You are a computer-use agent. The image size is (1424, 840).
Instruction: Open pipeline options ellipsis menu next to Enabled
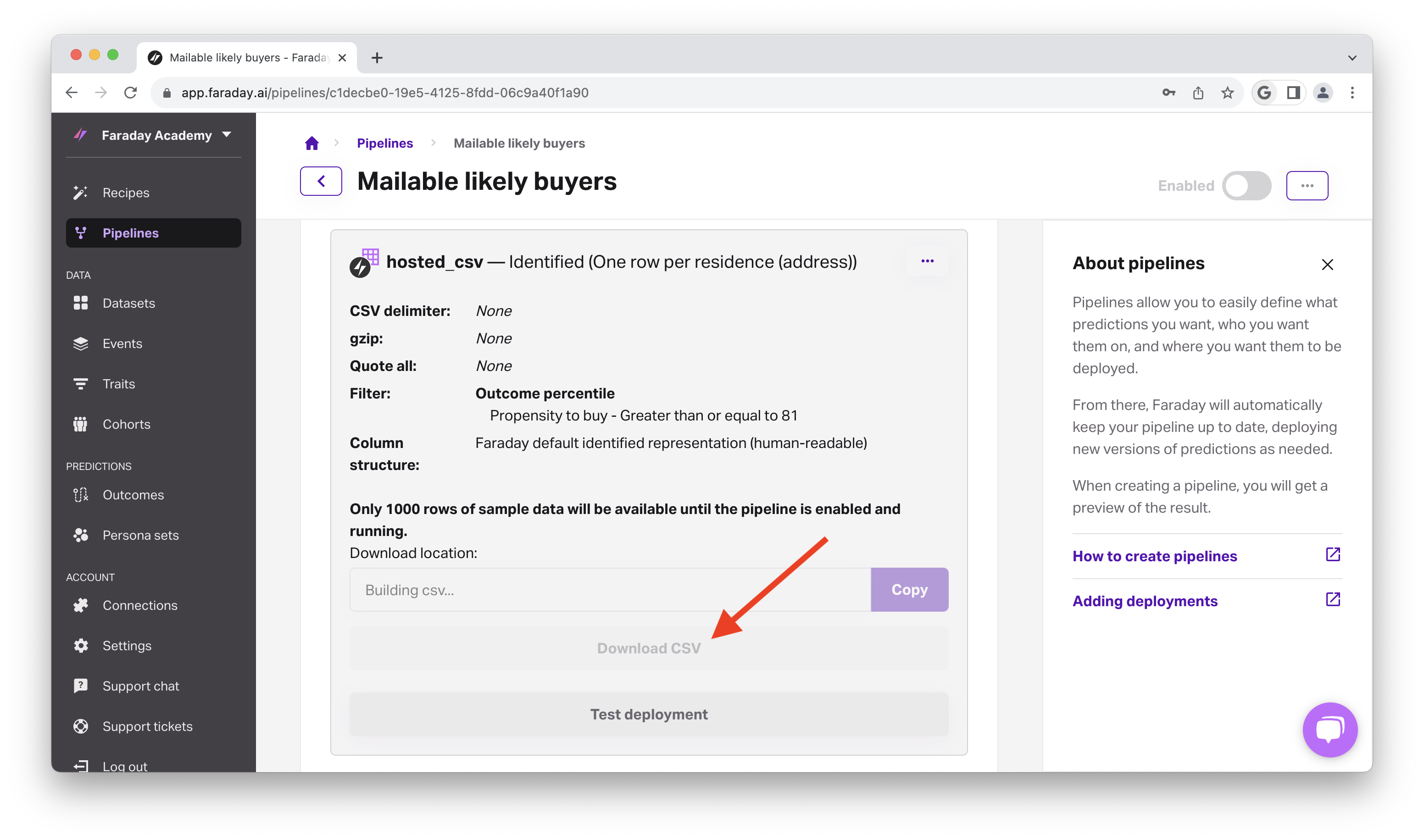1307,186
